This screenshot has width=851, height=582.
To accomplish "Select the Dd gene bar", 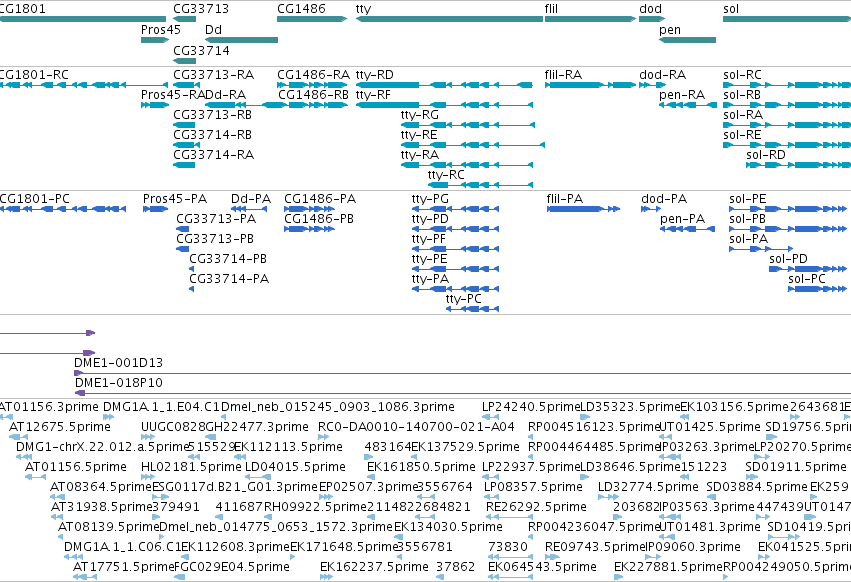I will coord(242,40).
